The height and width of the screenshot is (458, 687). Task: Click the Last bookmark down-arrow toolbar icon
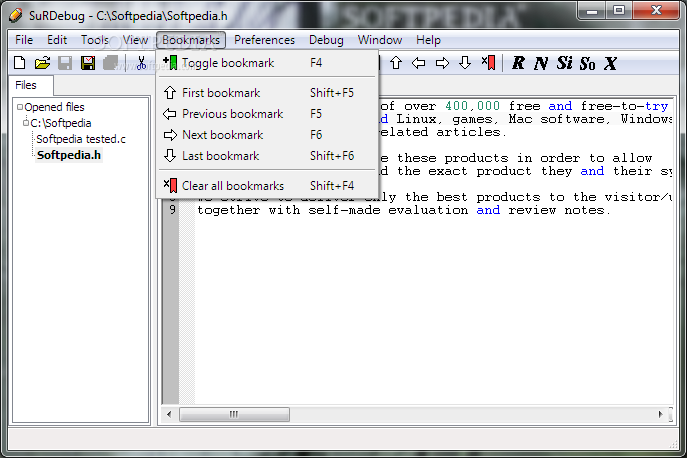[x=465, y=63]
